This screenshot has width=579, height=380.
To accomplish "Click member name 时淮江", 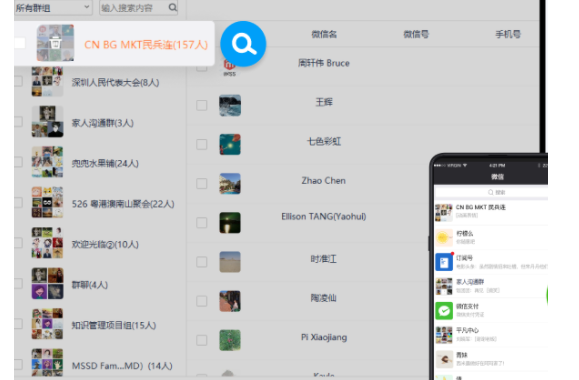I will [324, 259].
